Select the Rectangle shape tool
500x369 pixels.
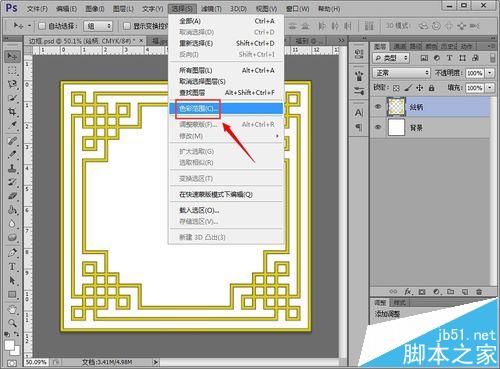click(x=12, y=294)
